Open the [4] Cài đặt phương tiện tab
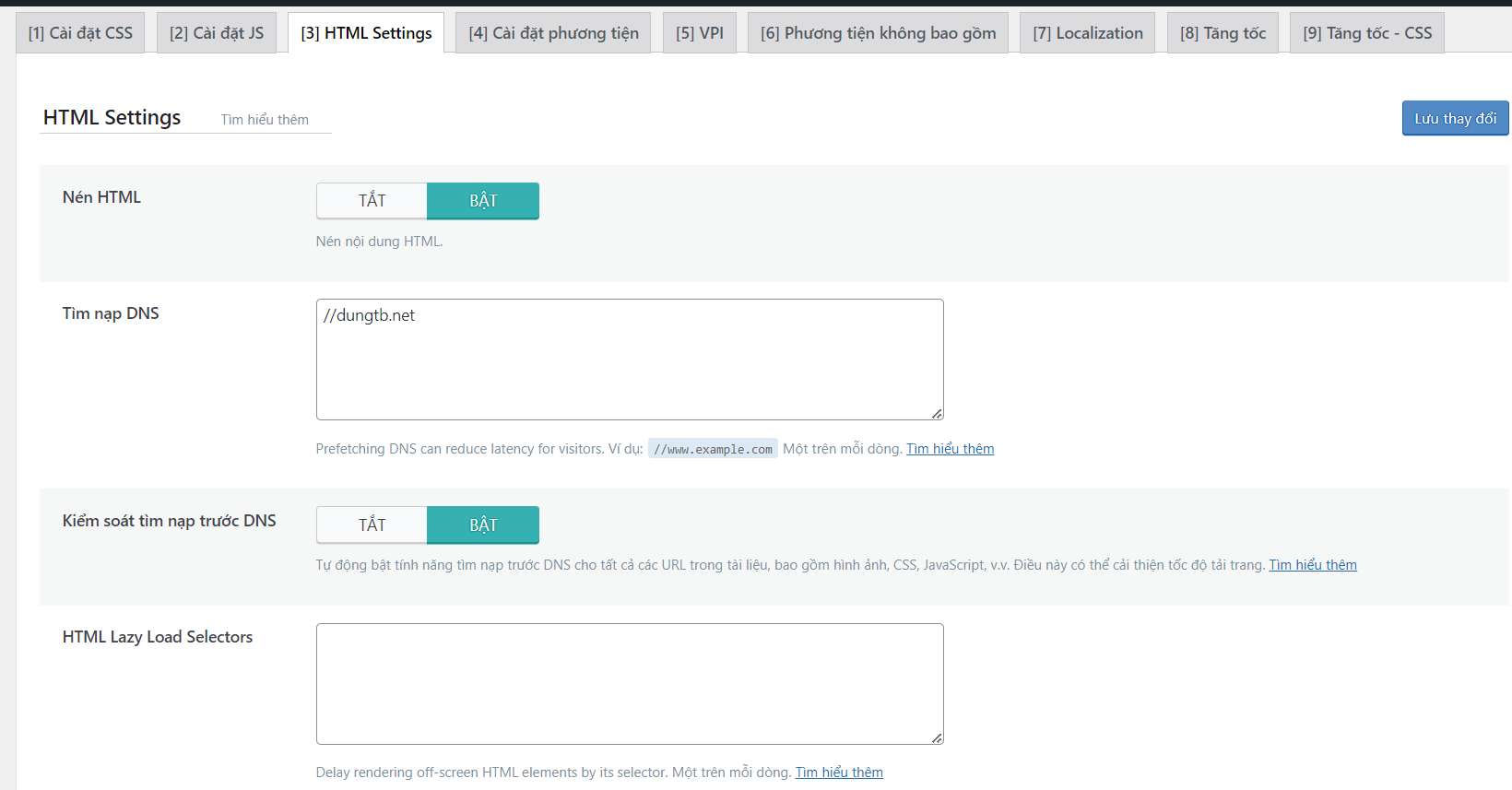Image resolution: width=1512 pixels, height=790 pixels. click(553, 33)
